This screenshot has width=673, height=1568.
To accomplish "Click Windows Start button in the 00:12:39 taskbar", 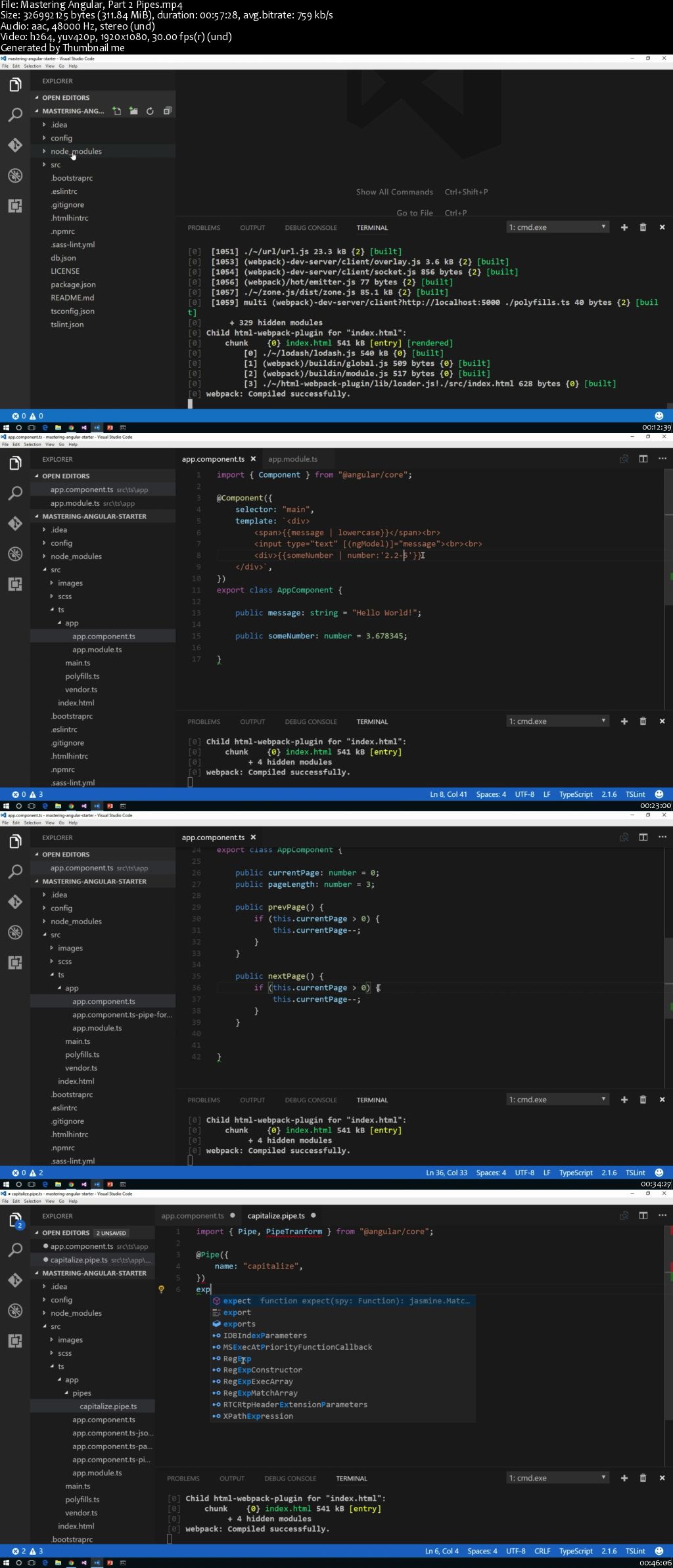I will click(5, 428).
